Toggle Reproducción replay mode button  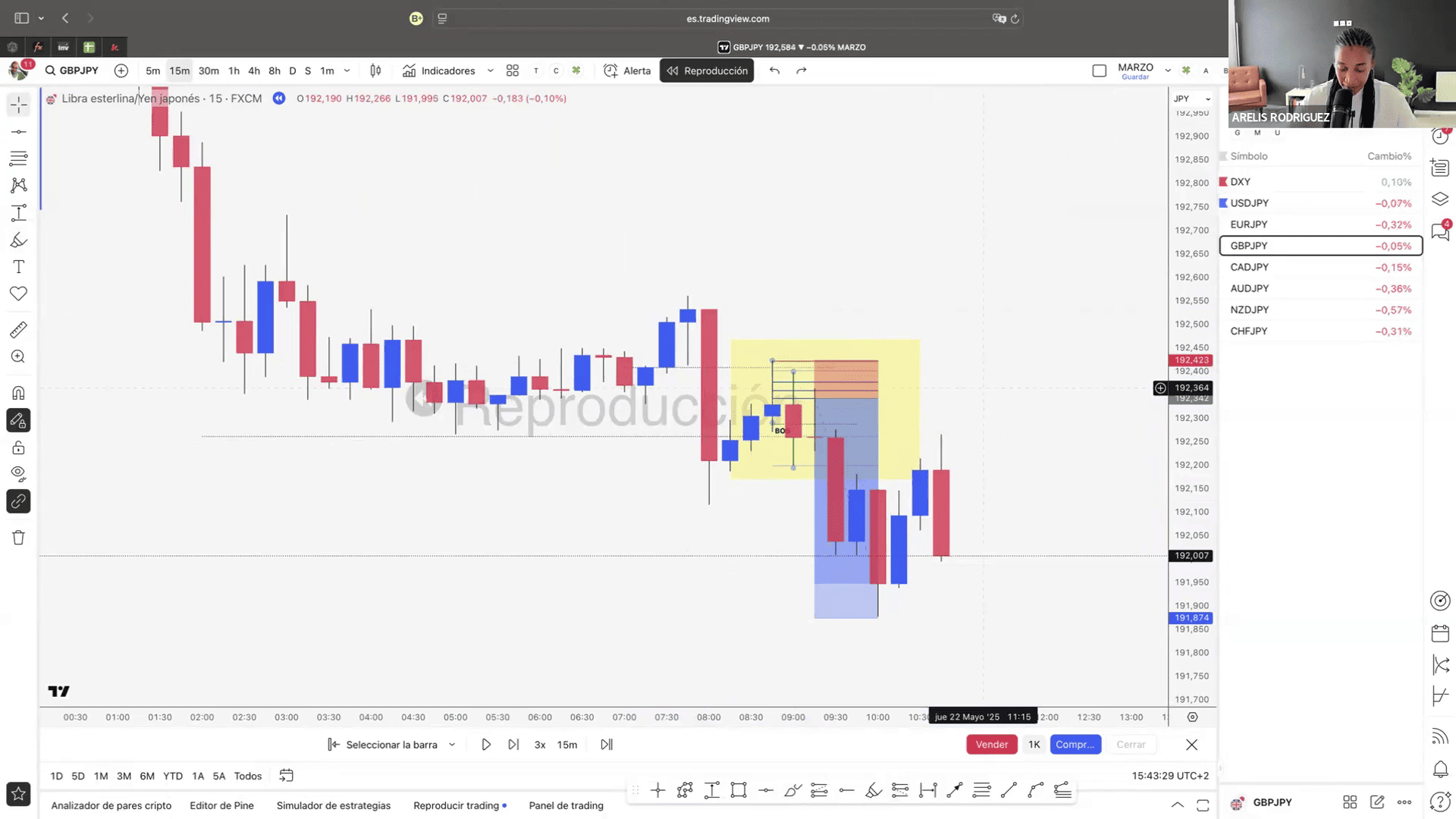tap(707, 71)
